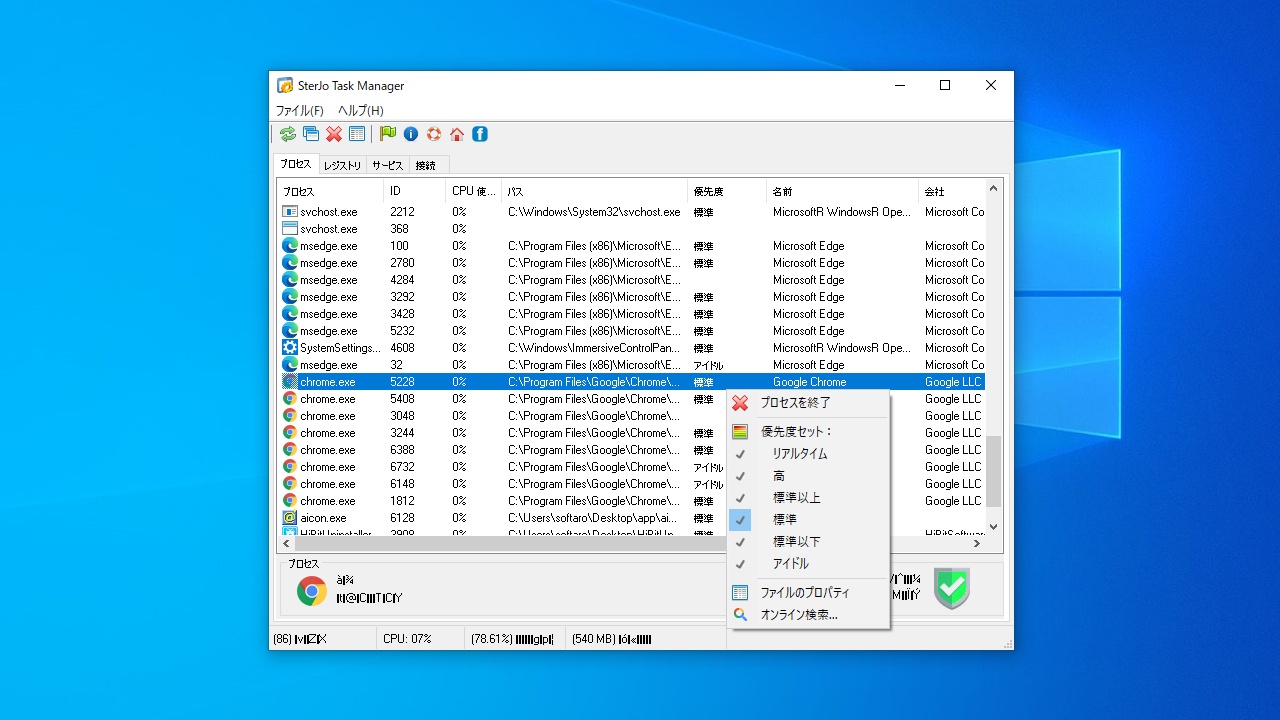Select the プロセス tab
The image size is (1280, 720).
[x=295, y=164]
